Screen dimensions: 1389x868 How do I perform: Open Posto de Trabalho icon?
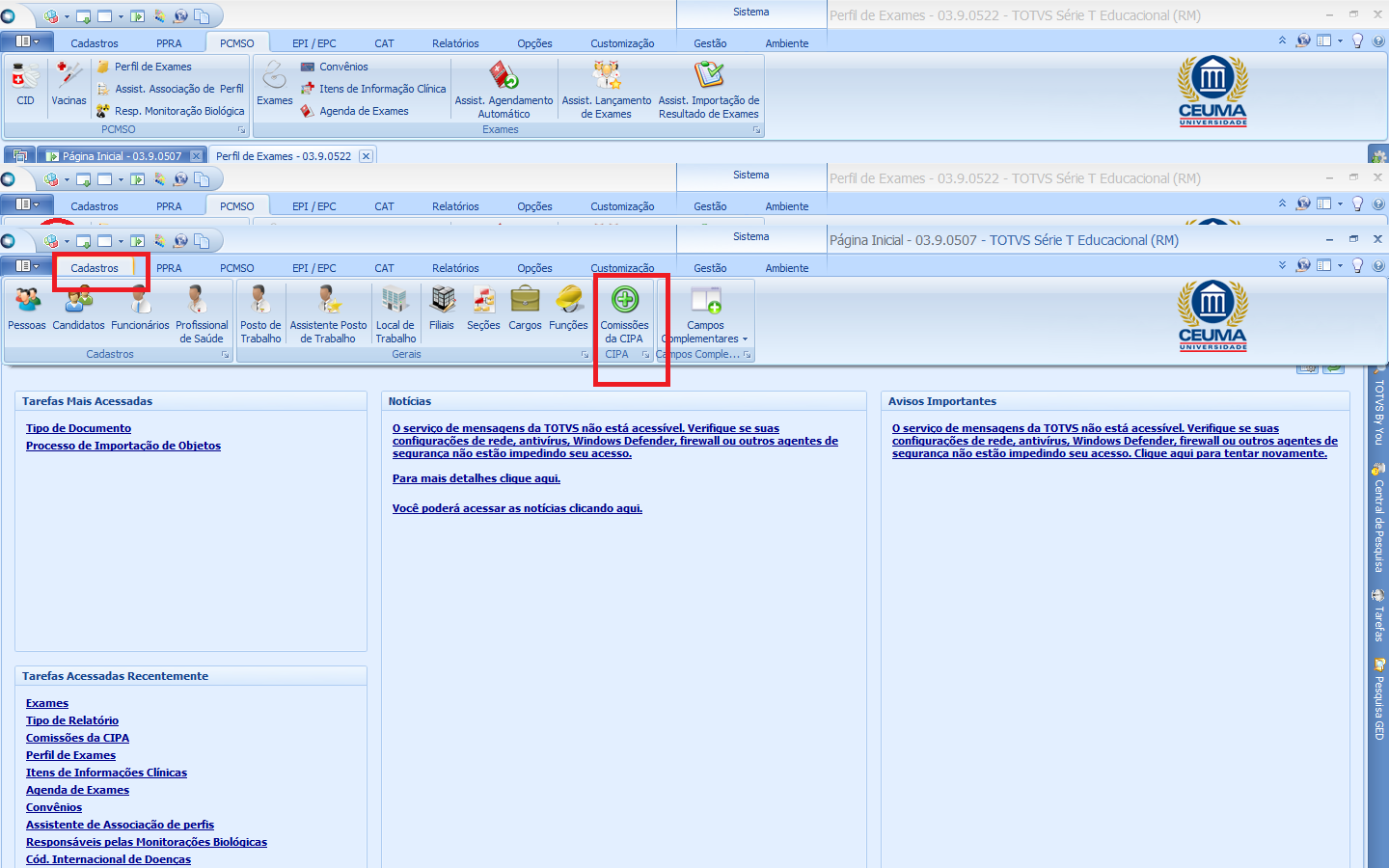tap(260, 314)
